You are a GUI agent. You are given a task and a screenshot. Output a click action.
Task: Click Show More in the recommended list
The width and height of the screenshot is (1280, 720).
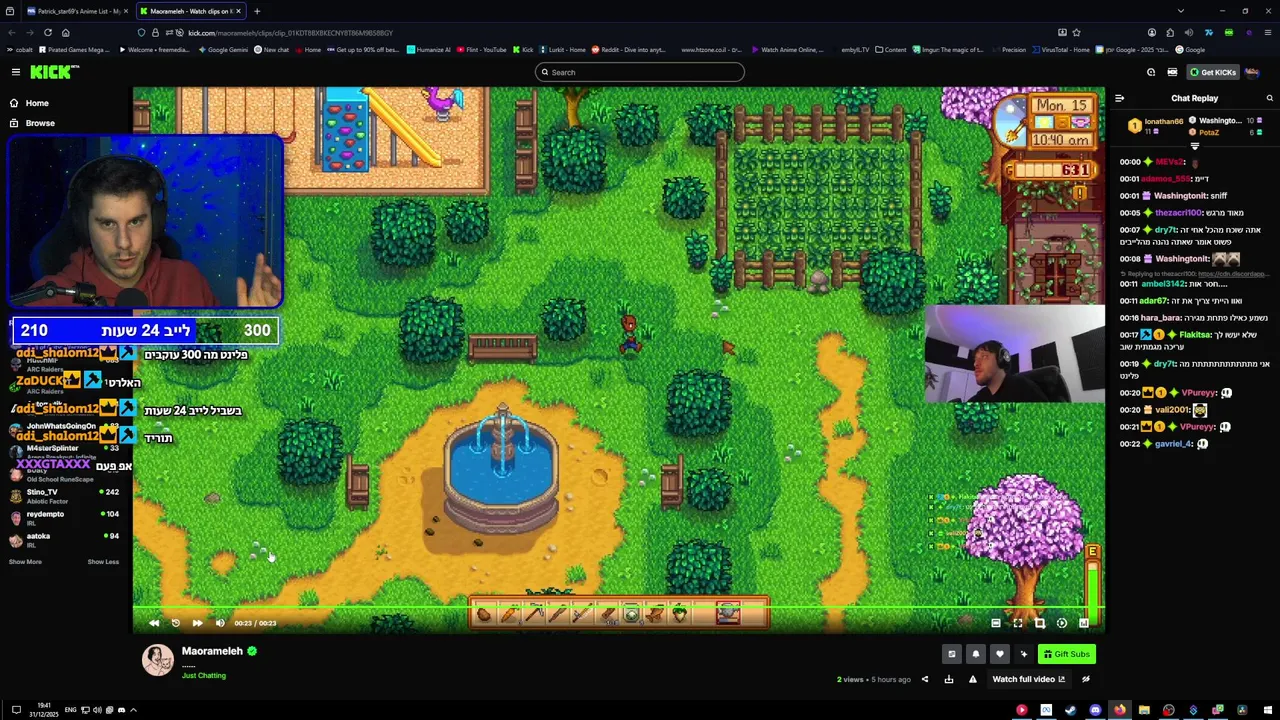[26, 562]
